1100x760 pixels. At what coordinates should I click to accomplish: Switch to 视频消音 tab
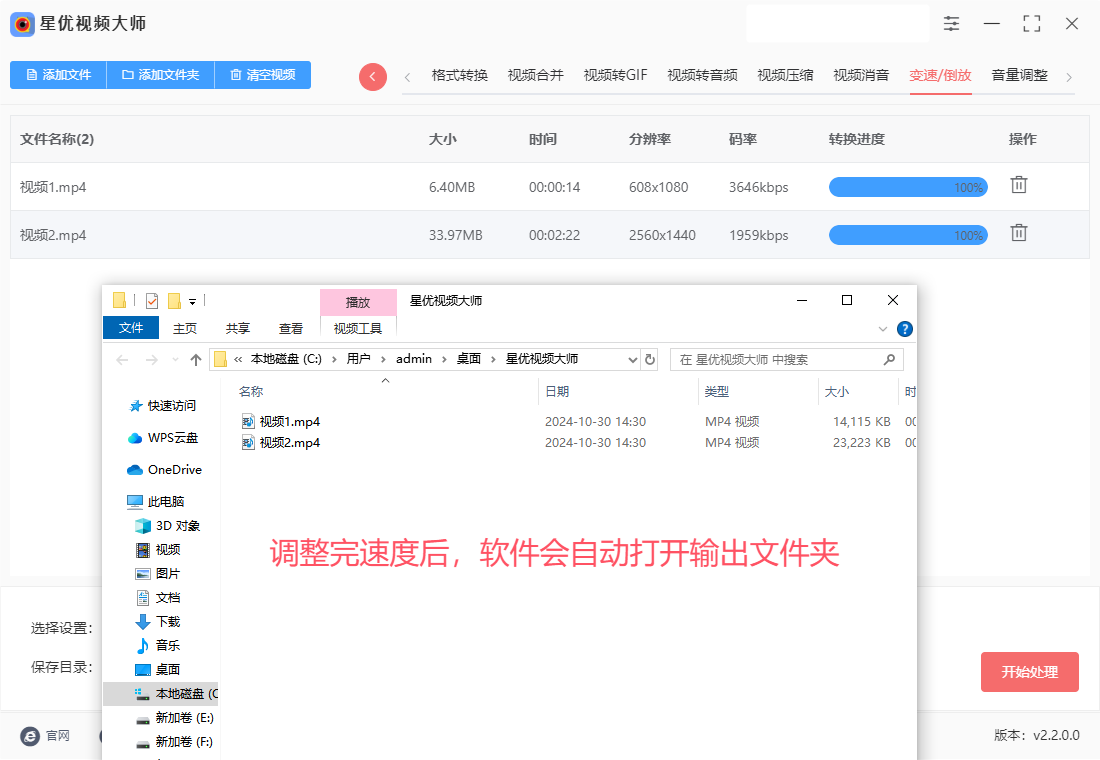click(861, 75)
